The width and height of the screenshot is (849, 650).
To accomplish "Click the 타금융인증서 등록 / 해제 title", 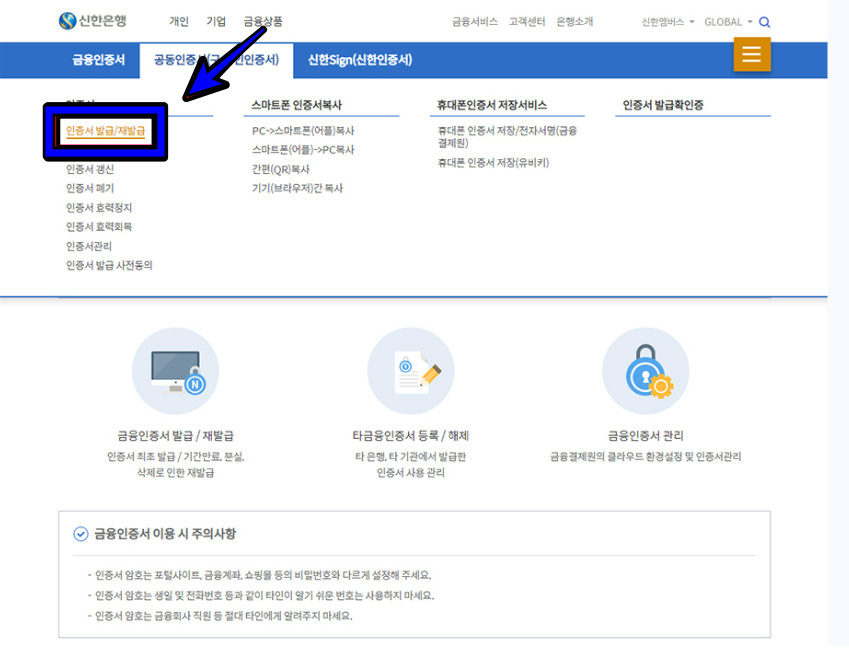I will (x=410, y=436).
